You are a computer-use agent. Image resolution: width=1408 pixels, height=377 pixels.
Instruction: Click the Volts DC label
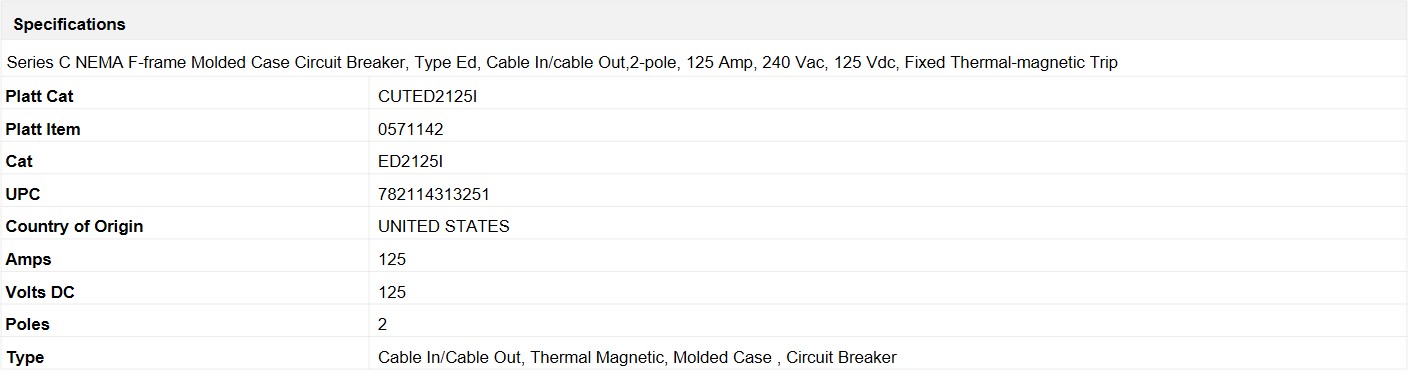tap(40, 292)
